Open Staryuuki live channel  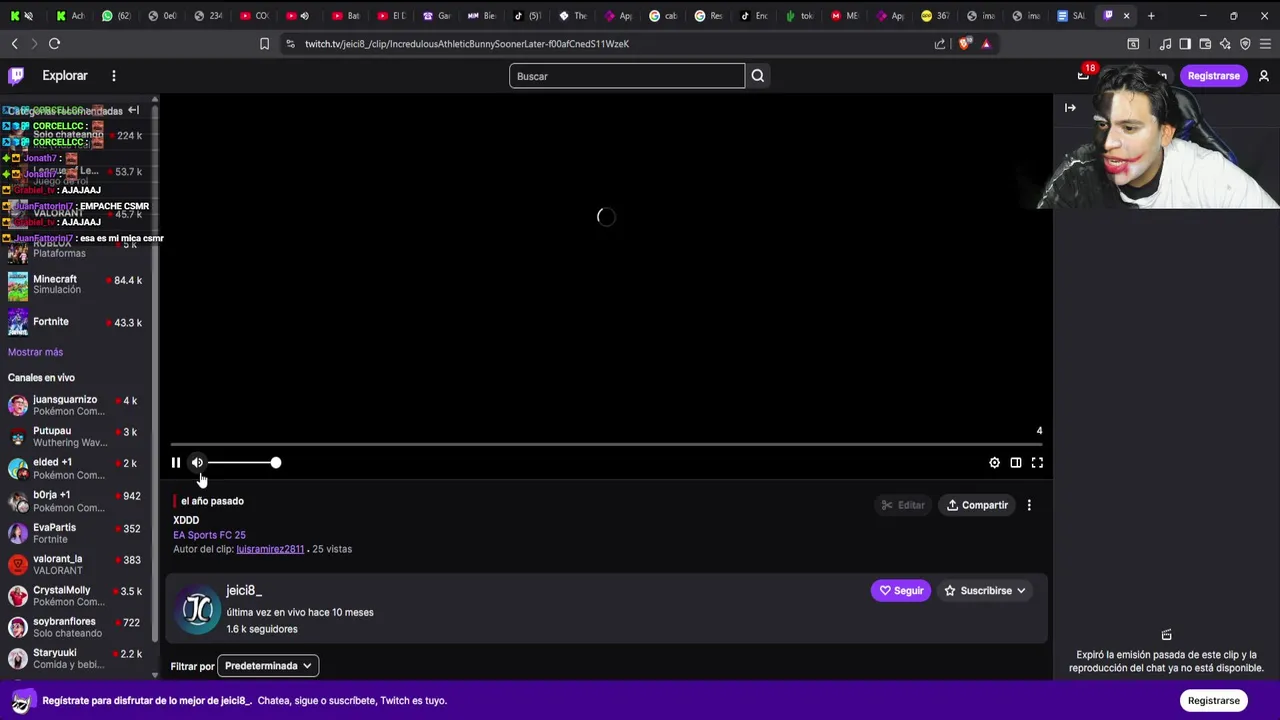coord(76,659)
